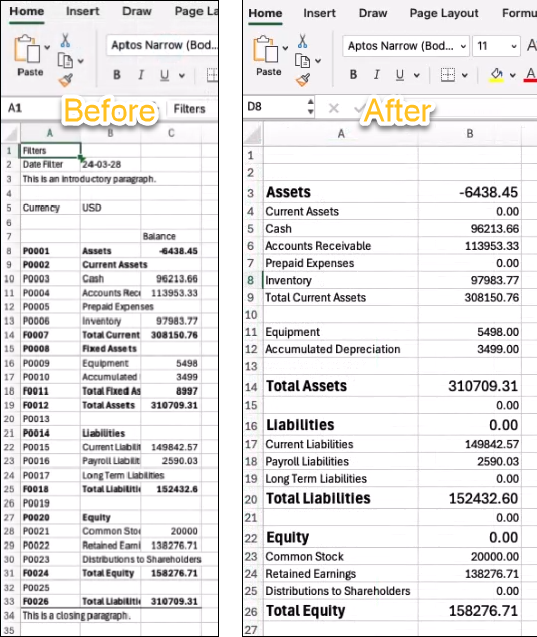
Task: Click 'F0018' cell in Before window
Action: click(x=50, y=489)
